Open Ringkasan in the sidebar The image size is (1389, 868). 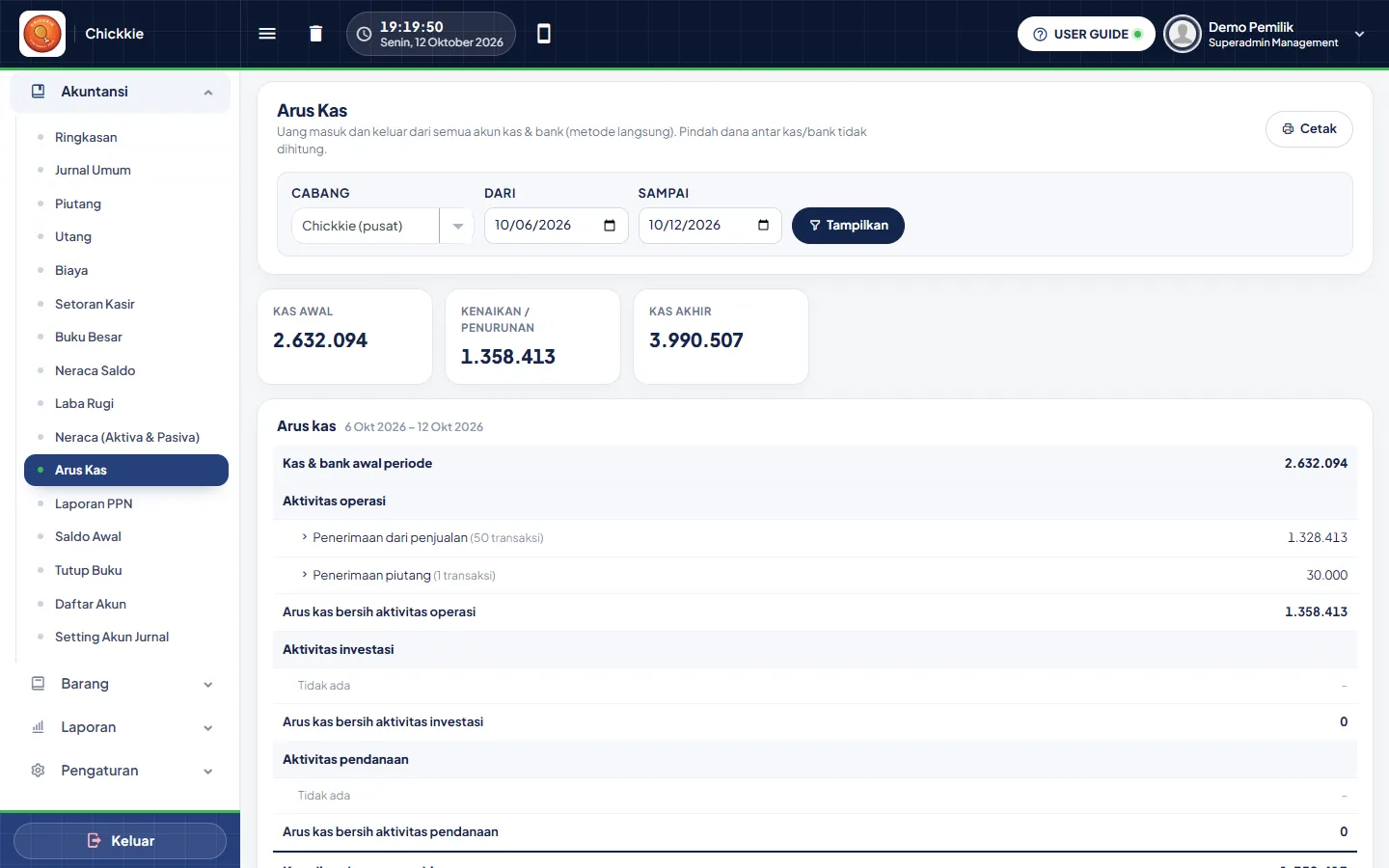pyautogui.click(x=86, y=137)
